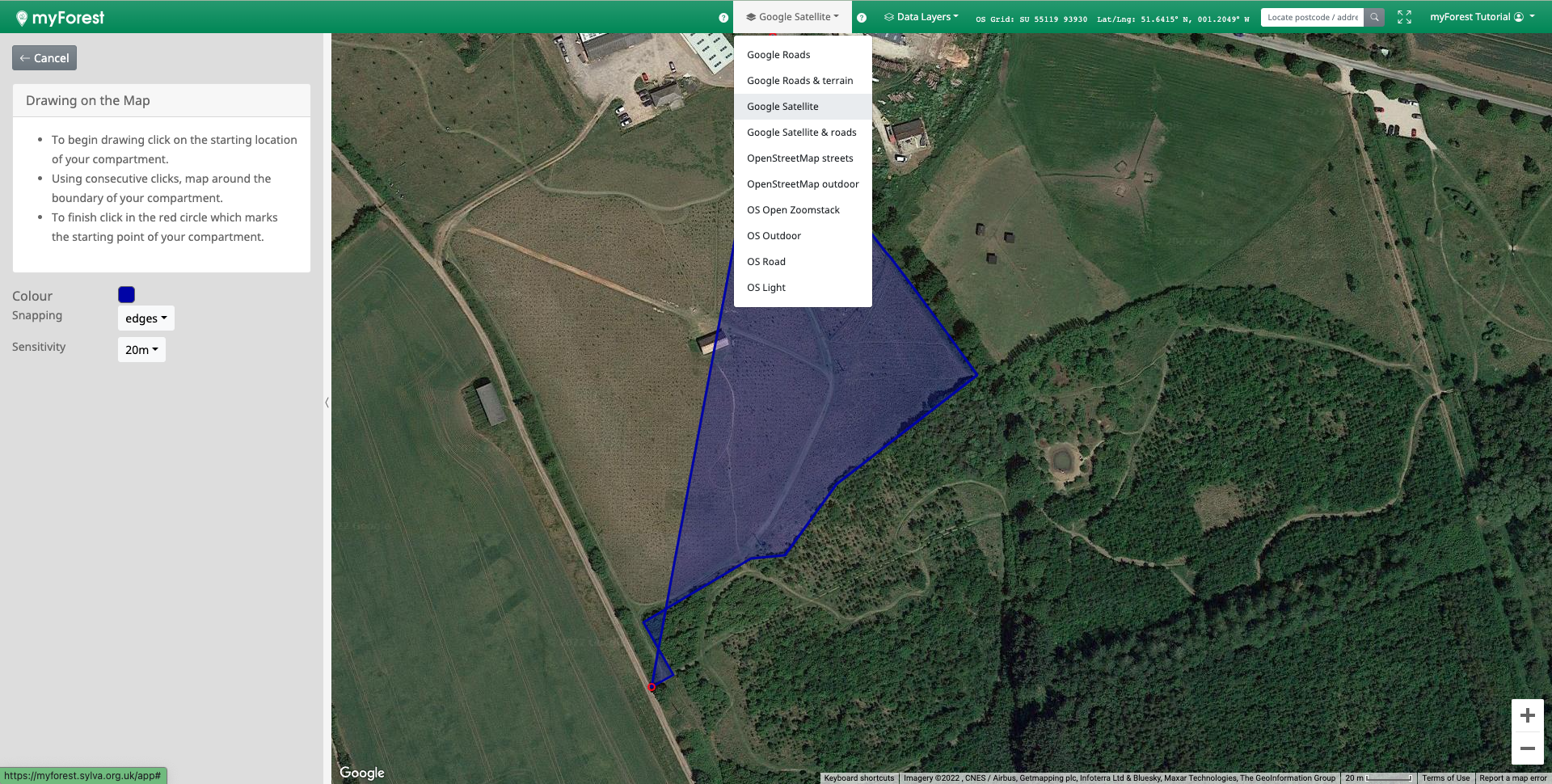
Task: Open myForest Tutorial account menu
Action: coord(1481,17)
